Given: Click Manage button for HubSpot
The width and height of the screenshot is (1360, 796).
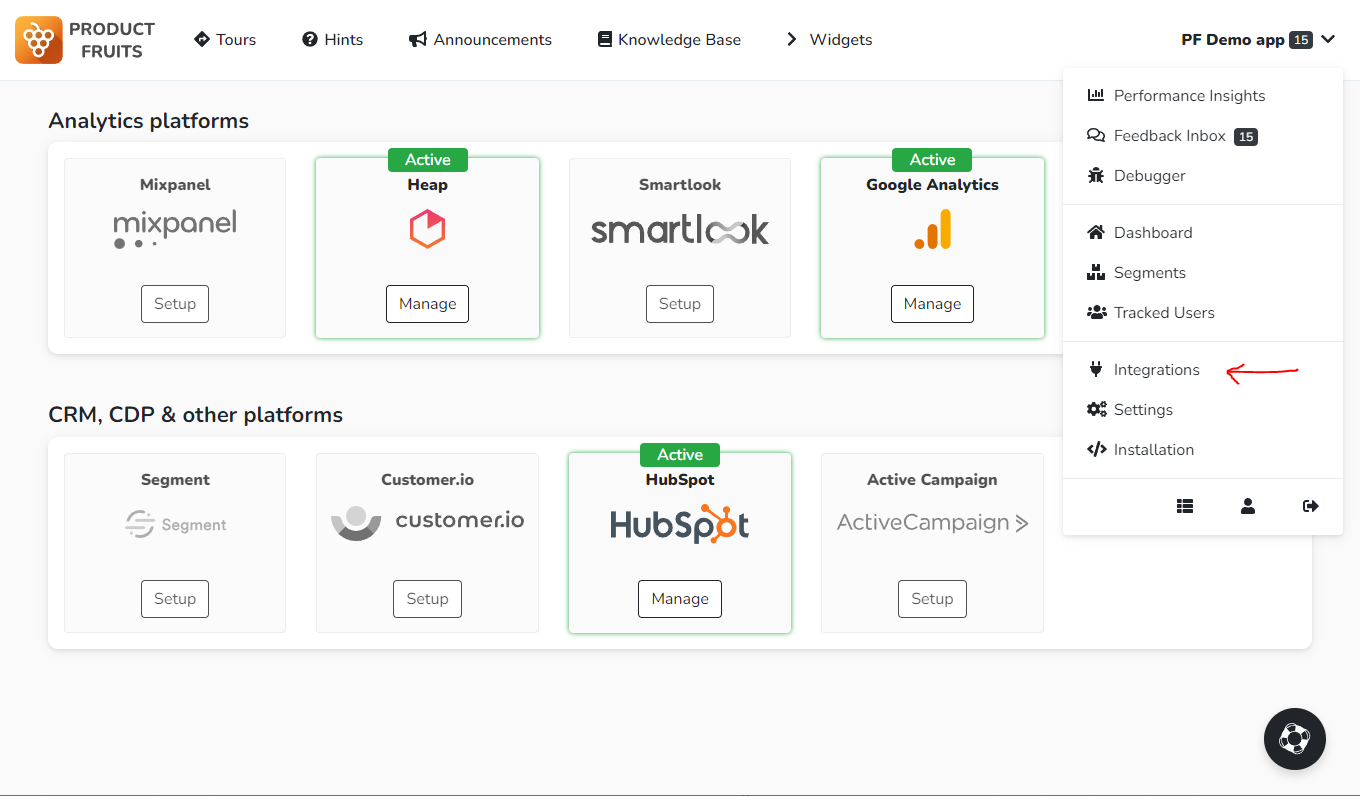Looking at the screenshot, I should pos(680,599).
